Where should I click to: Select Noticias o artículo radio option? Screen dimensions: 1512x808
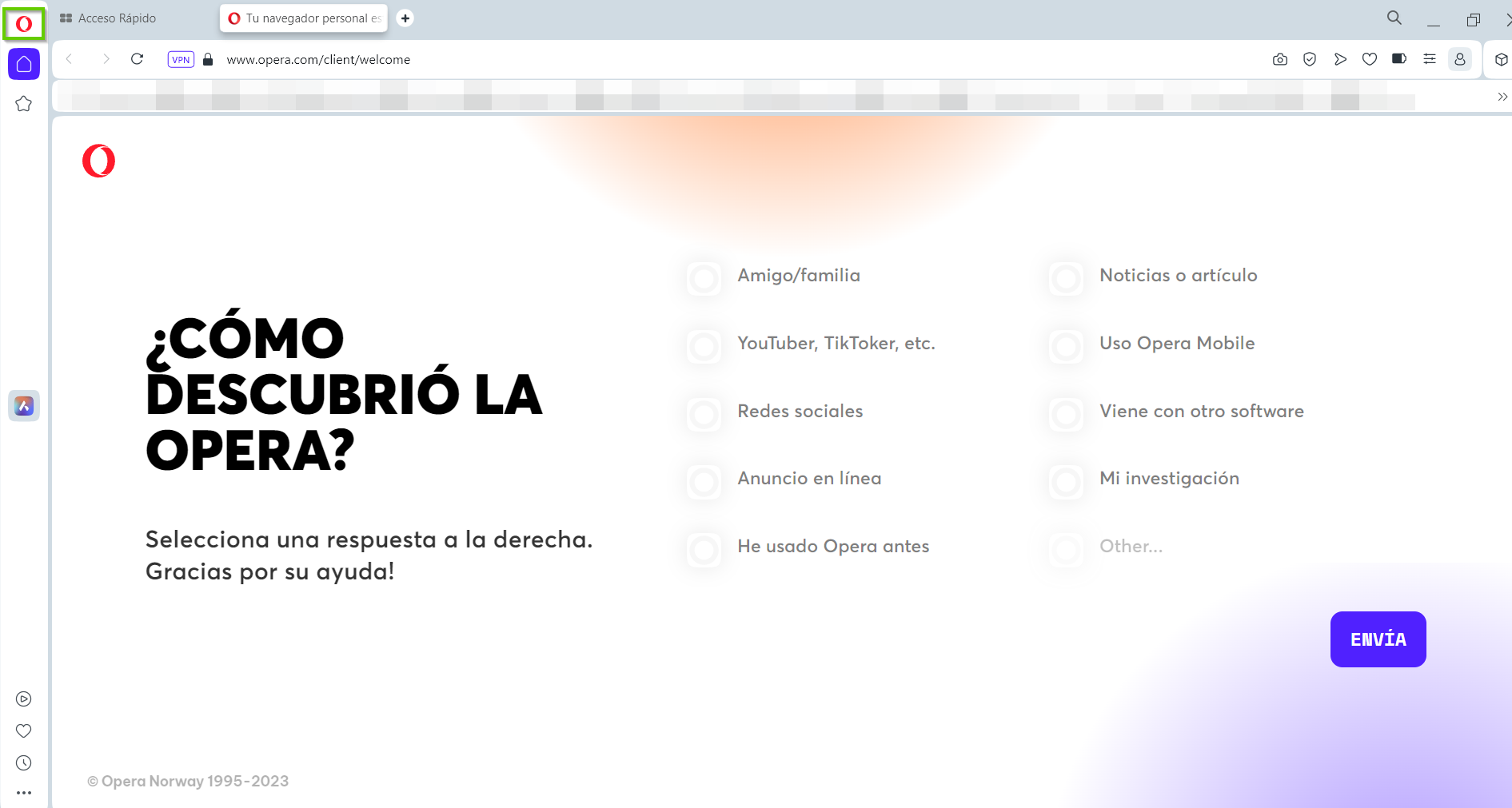pyautogui.click(x=1067, y=279)
